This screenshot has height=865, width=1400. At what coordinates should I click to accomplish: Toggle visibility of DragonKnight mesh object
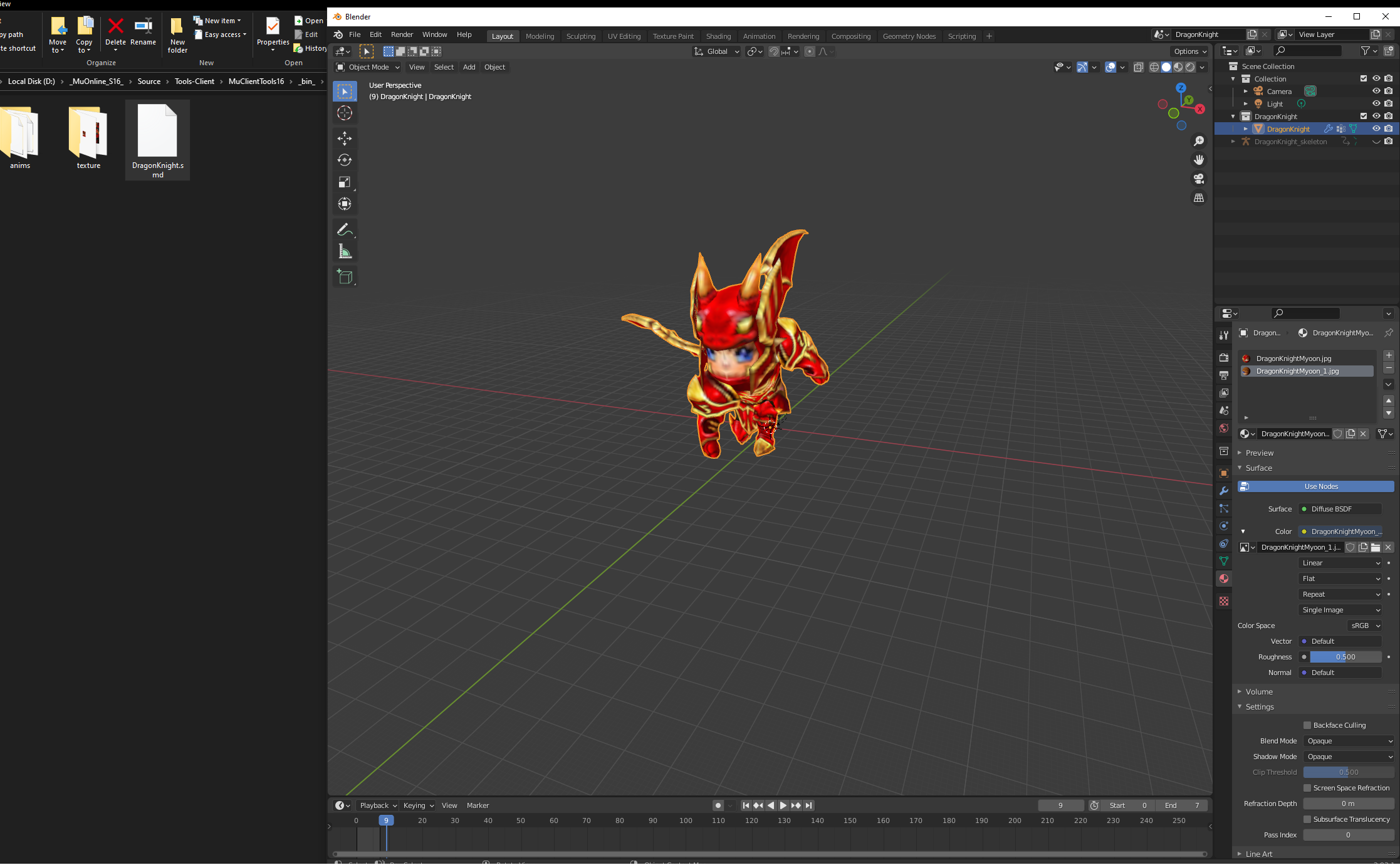pos(1376,129)
